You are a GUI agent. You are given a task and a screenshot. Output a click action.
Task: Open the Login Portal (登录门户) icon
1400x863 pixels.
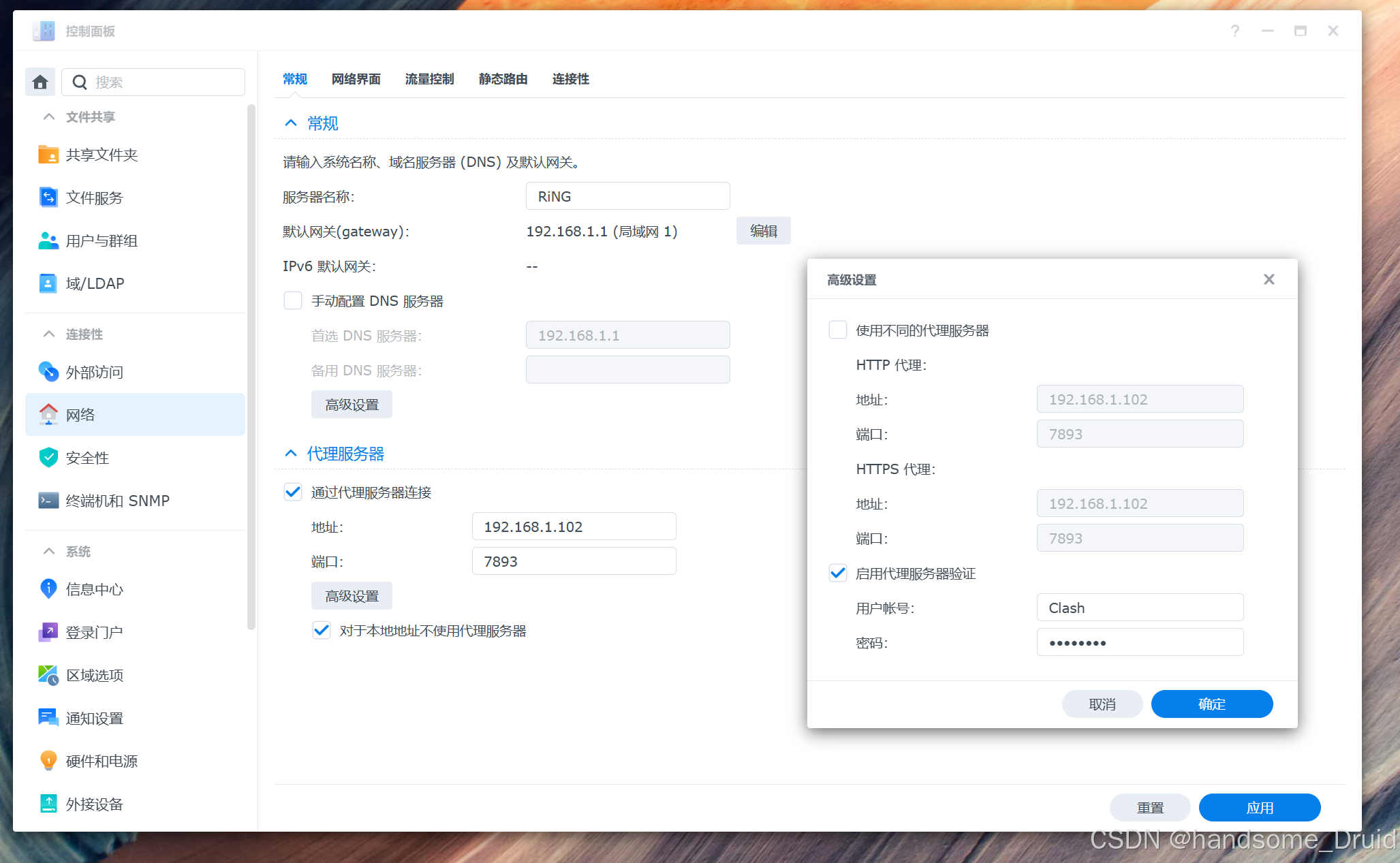pyautogui.click(x=48, y=632)
